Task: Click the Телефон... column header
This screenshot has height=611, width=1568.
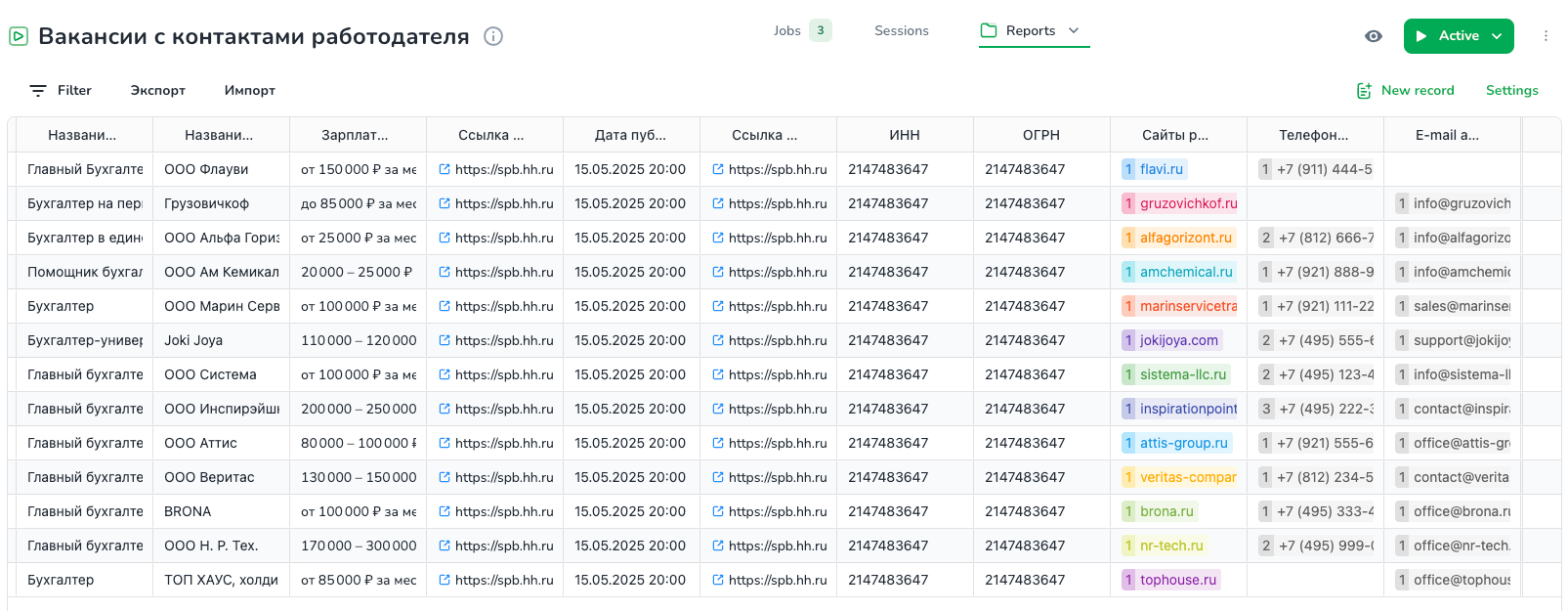Action: [1315, 135]
